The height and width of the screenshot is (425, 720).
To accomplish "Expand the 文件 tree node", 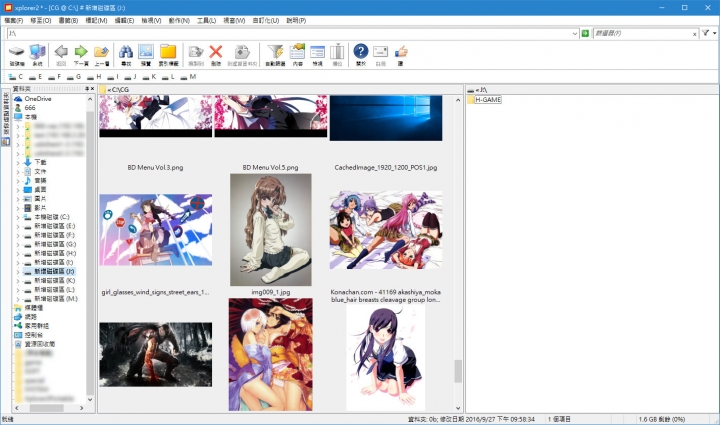I will [x=18, y=172].
